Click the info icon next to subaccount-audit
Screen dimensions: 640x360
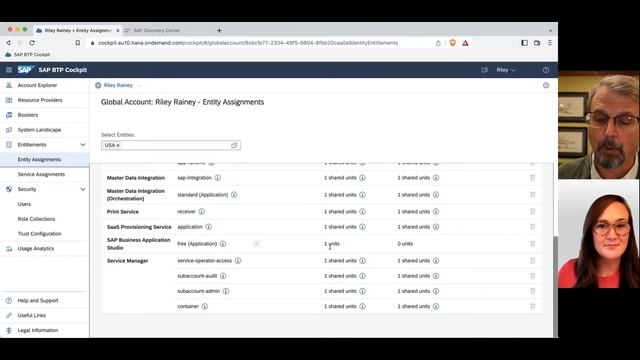point(223,276)
